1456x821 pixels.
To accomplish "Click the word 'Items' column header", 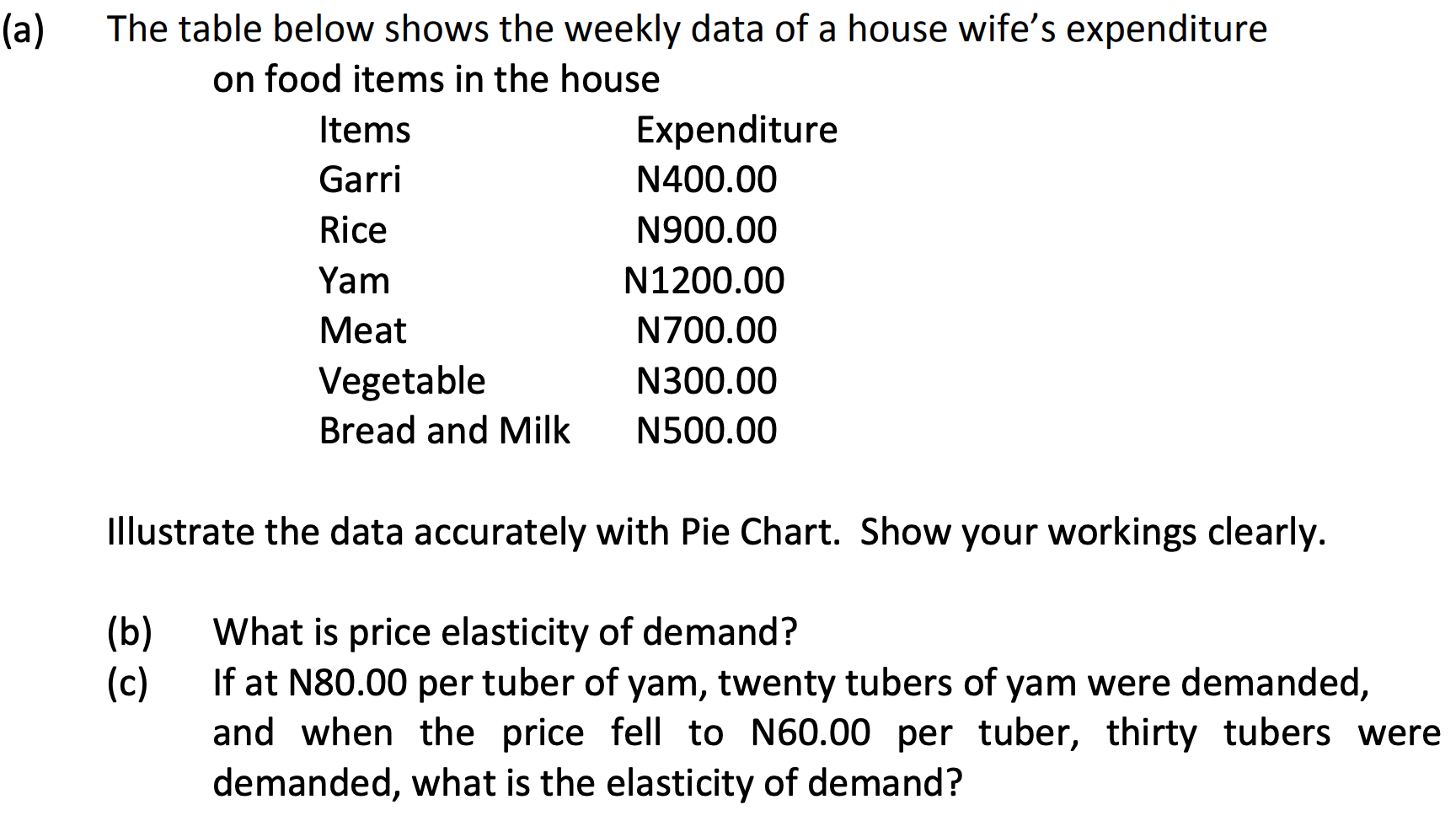I will pos(365,130).
